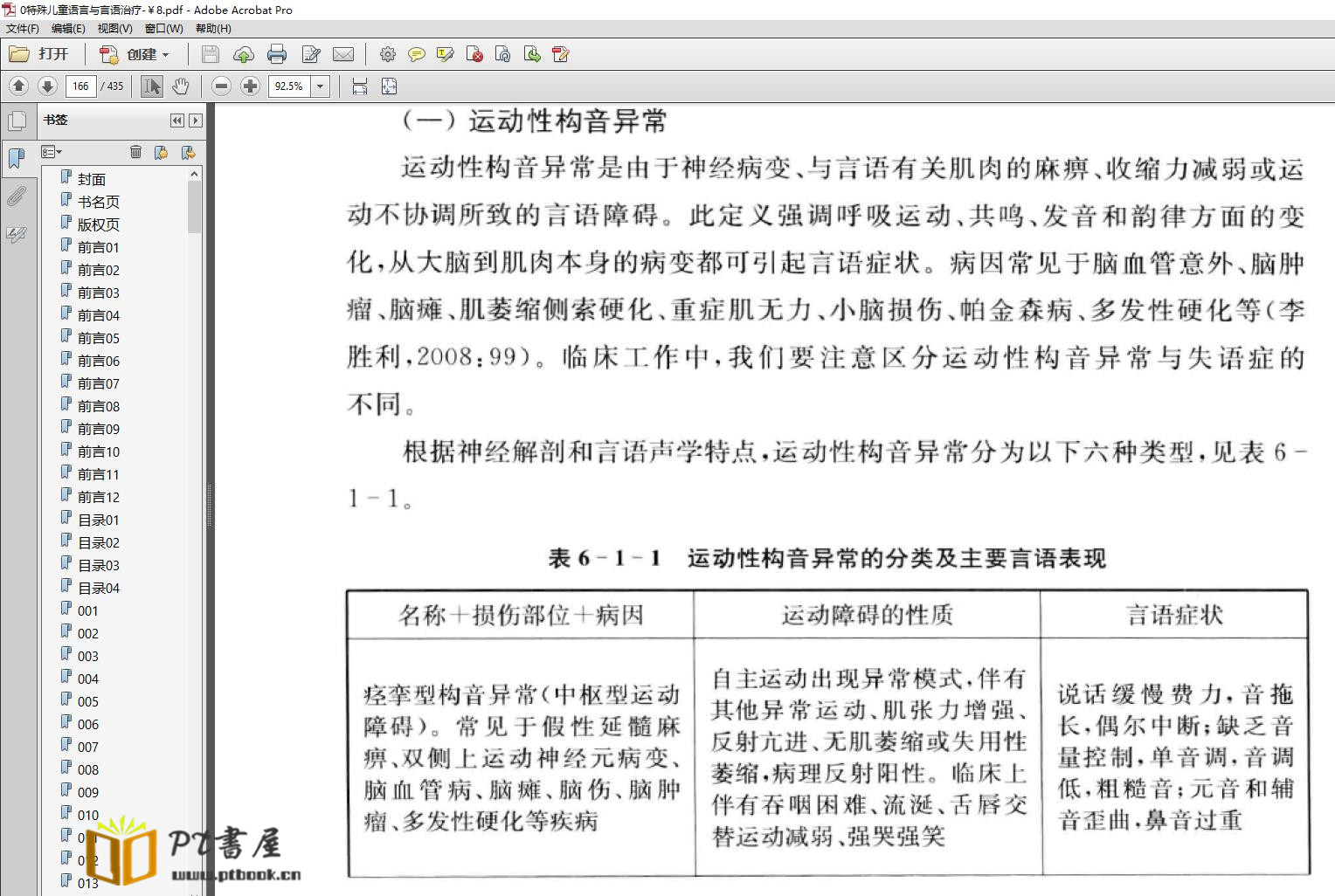Jump to bookmark 前言12
Screen dimensions: 1335x896
click(99, 497)
